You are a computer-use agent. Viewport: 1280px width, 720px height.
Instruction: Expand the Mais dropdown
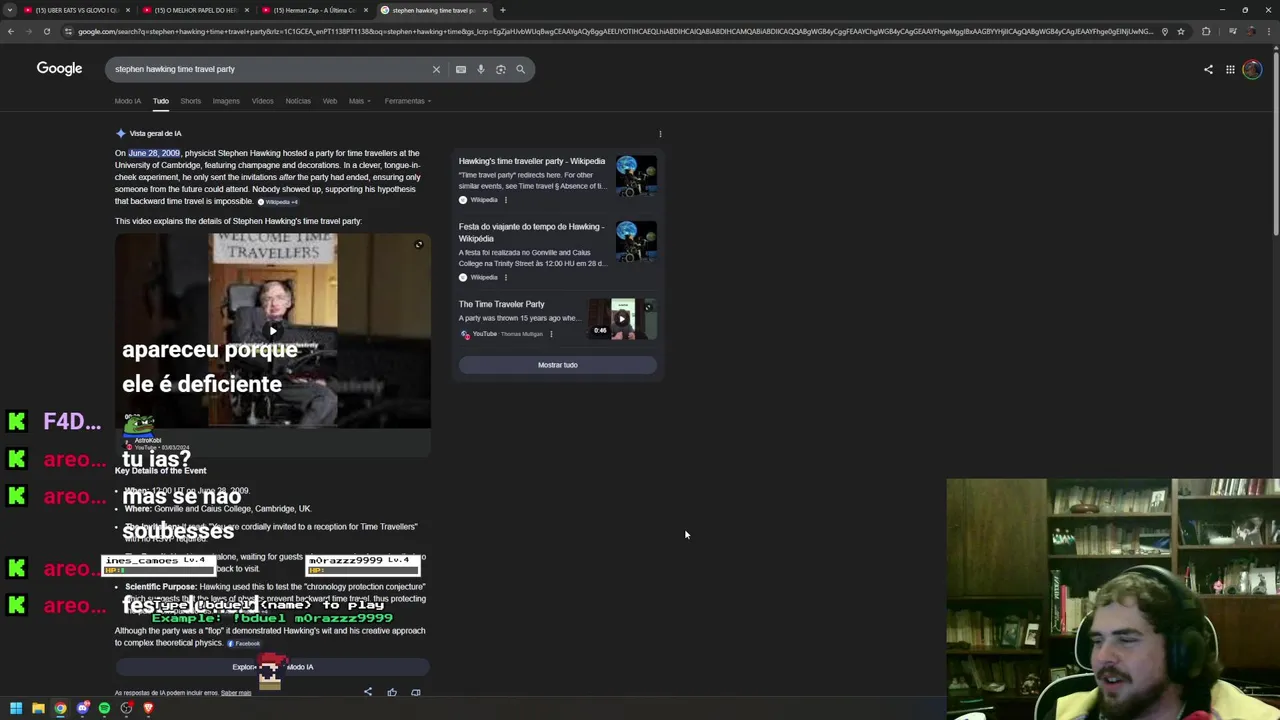pos(359,101)
